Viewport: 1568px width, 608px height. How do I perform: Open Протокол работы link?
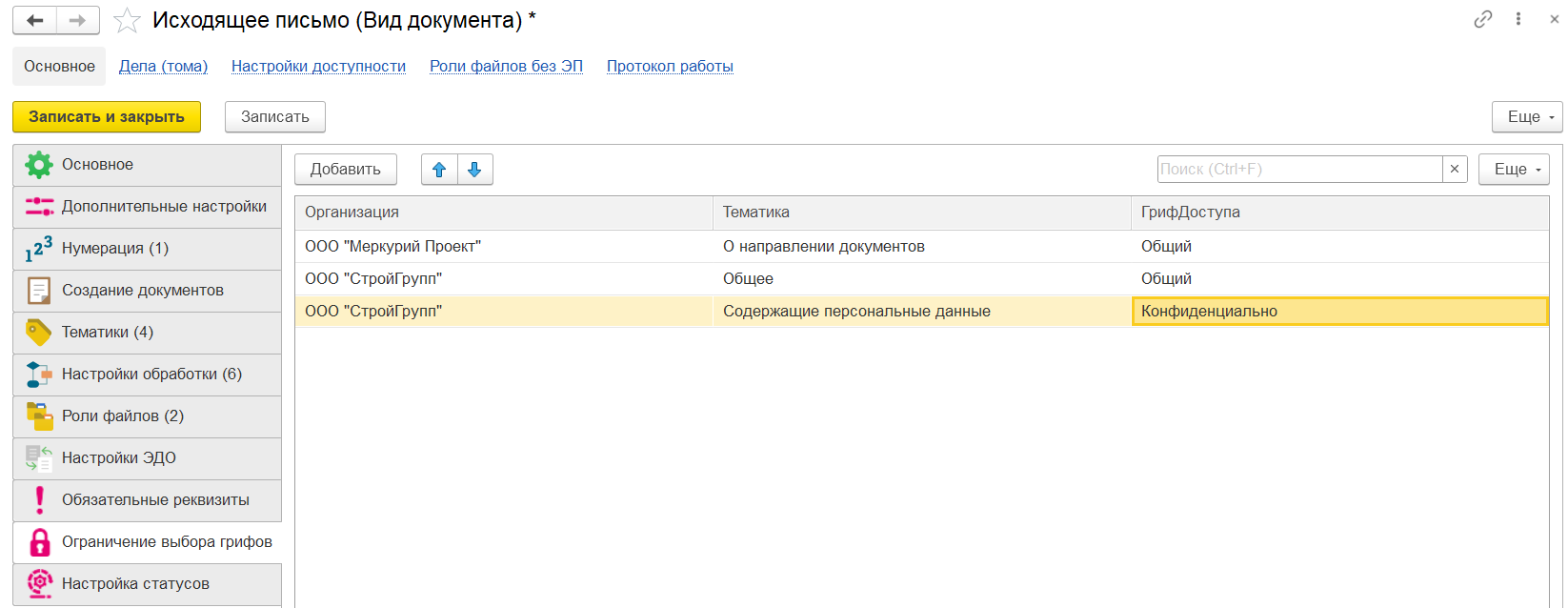click(x=670, y=67)
